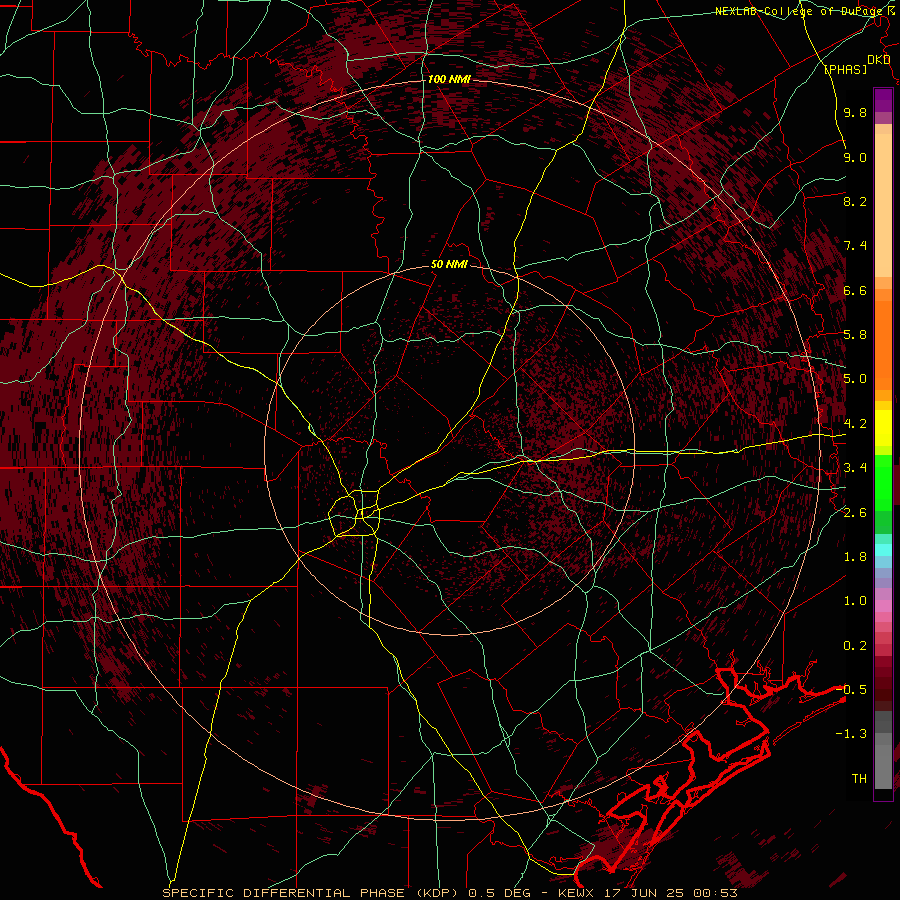Click the 8.2 value on the color scale

855,201
